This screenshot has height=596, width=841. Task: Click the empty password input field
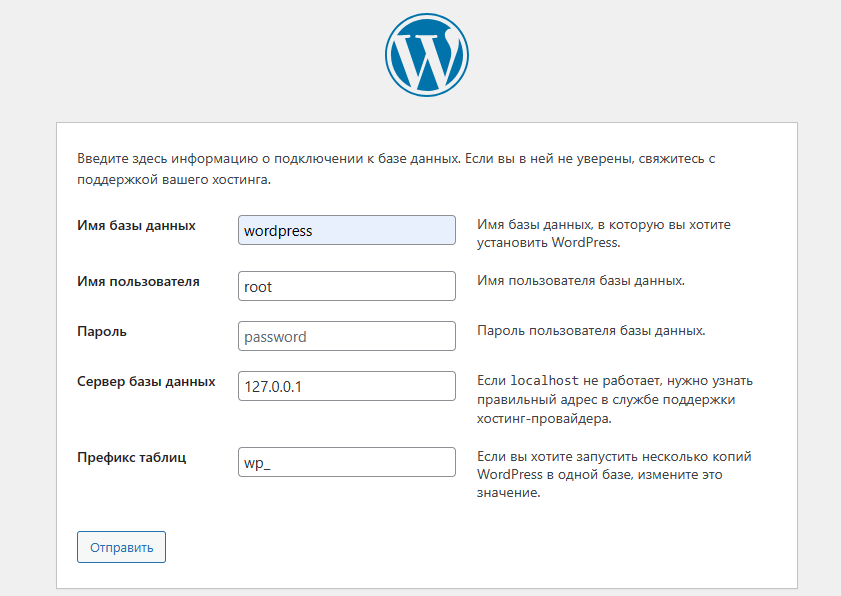[x=346, y=336]
